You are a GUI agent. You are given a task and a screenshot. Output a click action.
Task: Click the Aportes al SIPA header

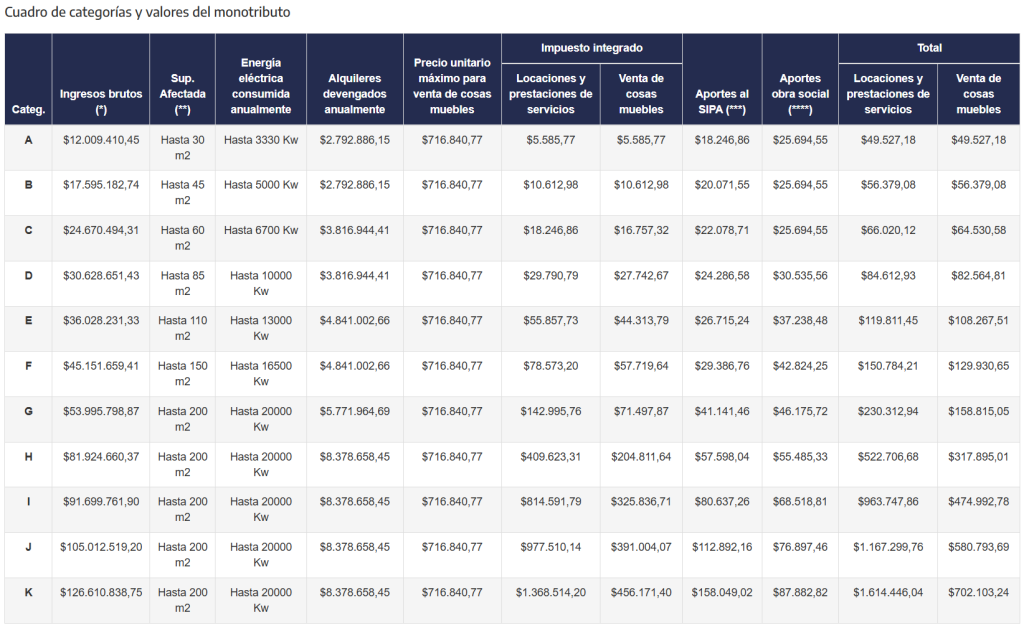(x=722, y=79)
